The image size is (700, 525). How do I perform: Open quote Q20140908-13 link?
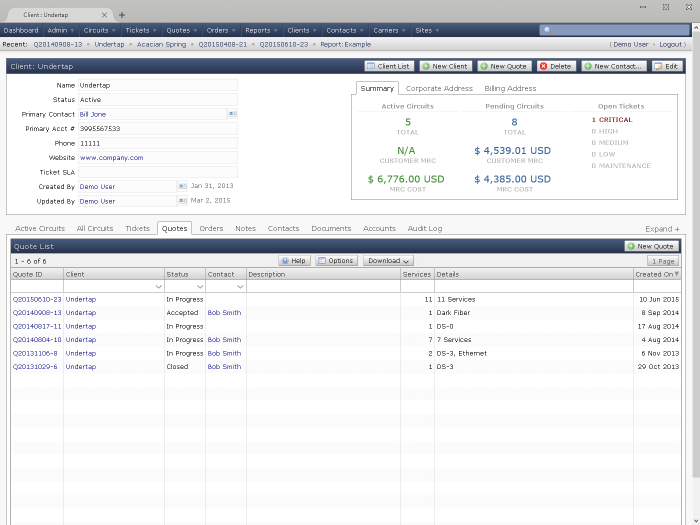(37, 313)
